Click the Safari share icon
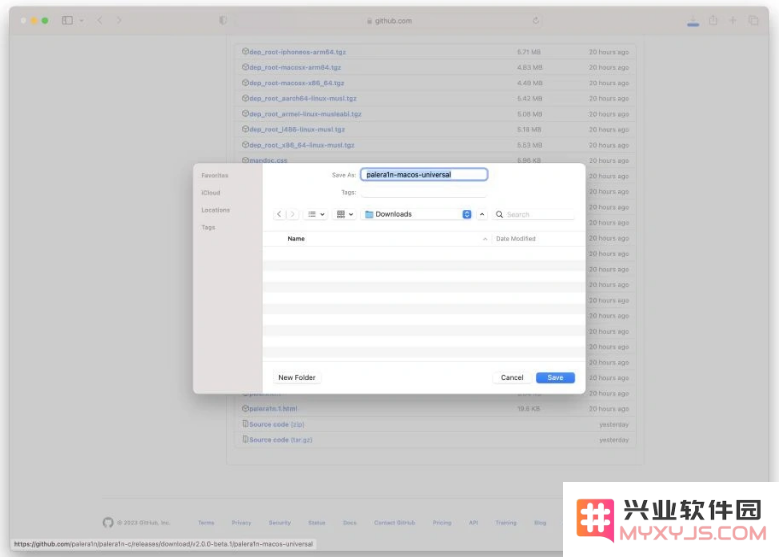The height and width of the screenshot is (557, 779). [713, 20]
